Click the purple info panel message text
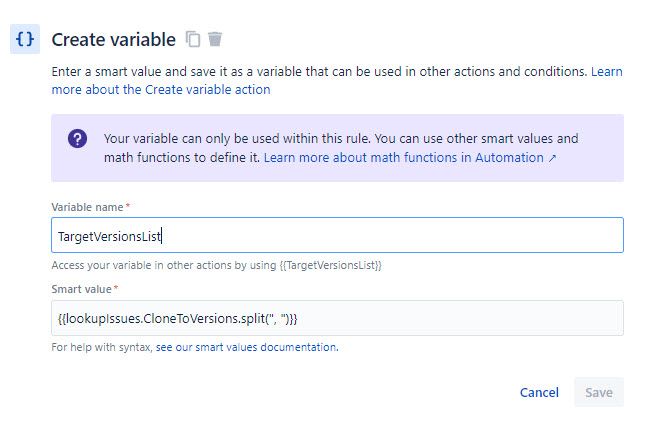665x428 pixels. click(x=340, y=139)
